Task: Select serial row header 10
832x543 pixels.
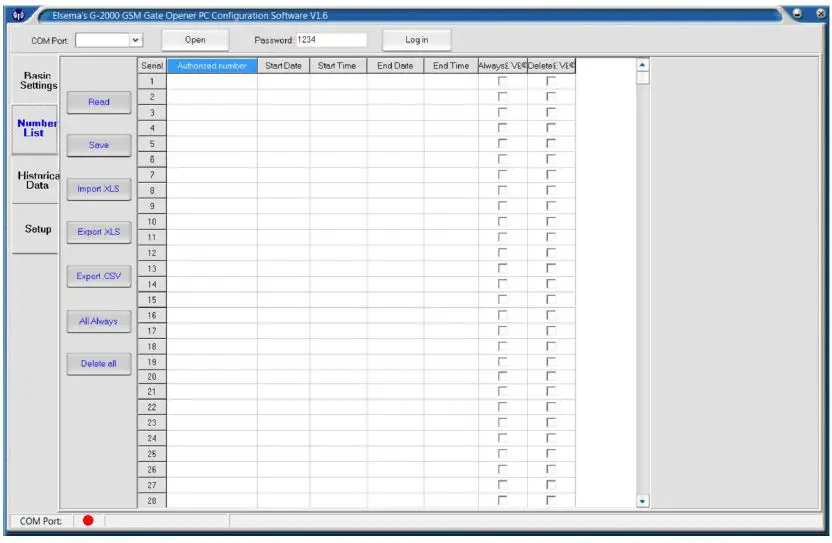Action: coord(152,221)
